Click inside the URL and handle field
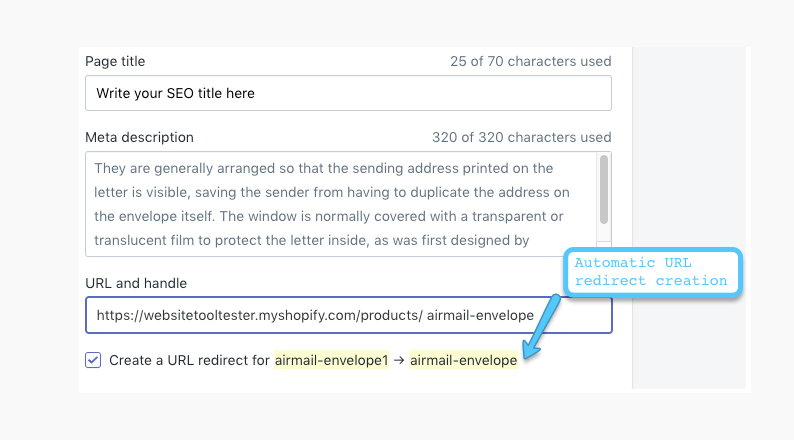794x440 pixels. tap(348, 315)
